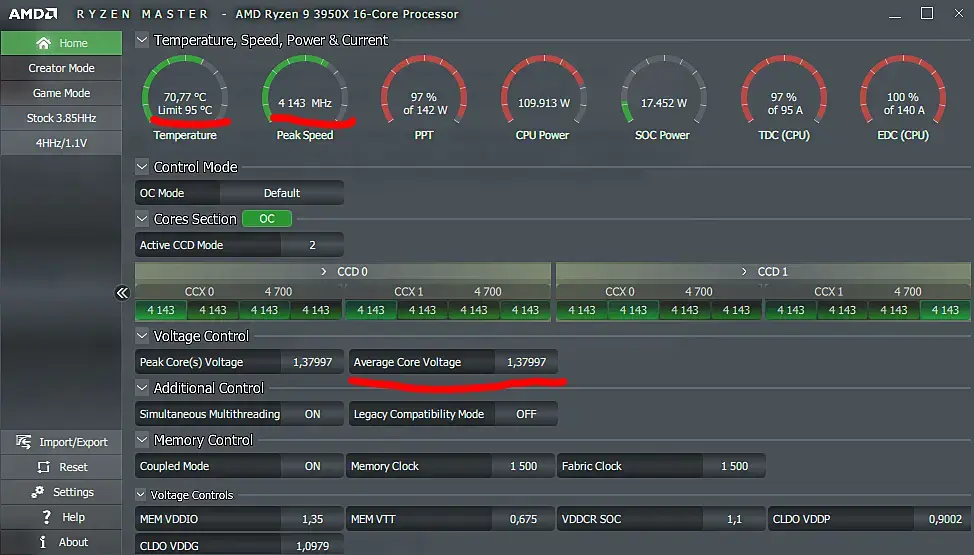The width and height of the screenshot is (974, 555).
Task: Click the Reset icon in sidebar
Action: (x=43, y=467)
